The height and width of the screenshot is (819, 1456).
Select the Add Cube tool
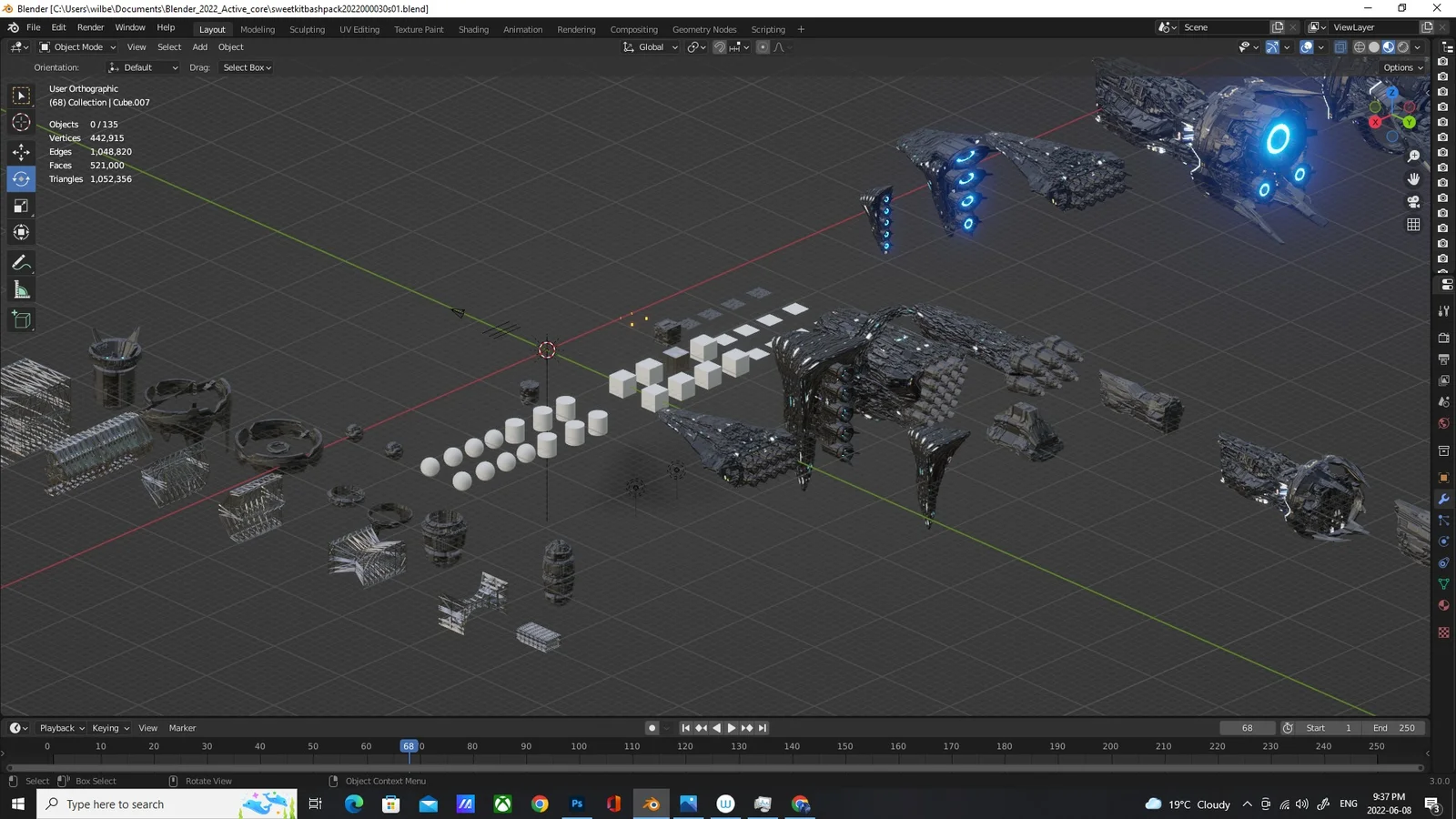pos(21,318)
